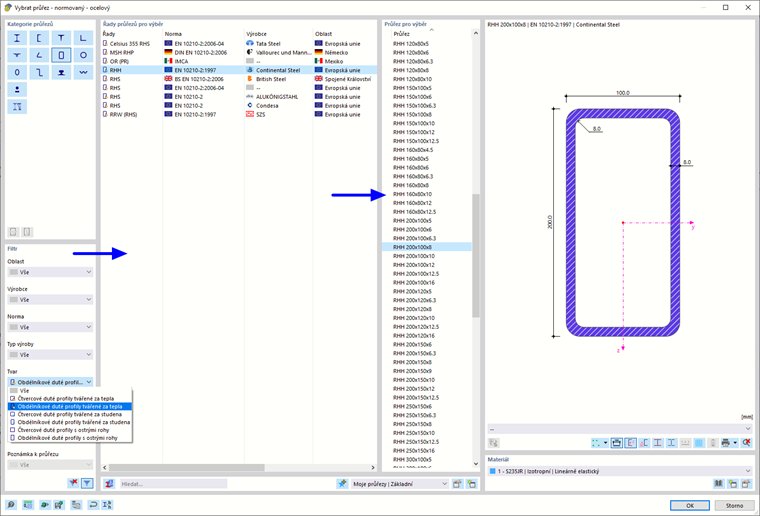Screen dimensions: 760x516
Task: Select the rail section category icon
Action: [x=61, y=72]
